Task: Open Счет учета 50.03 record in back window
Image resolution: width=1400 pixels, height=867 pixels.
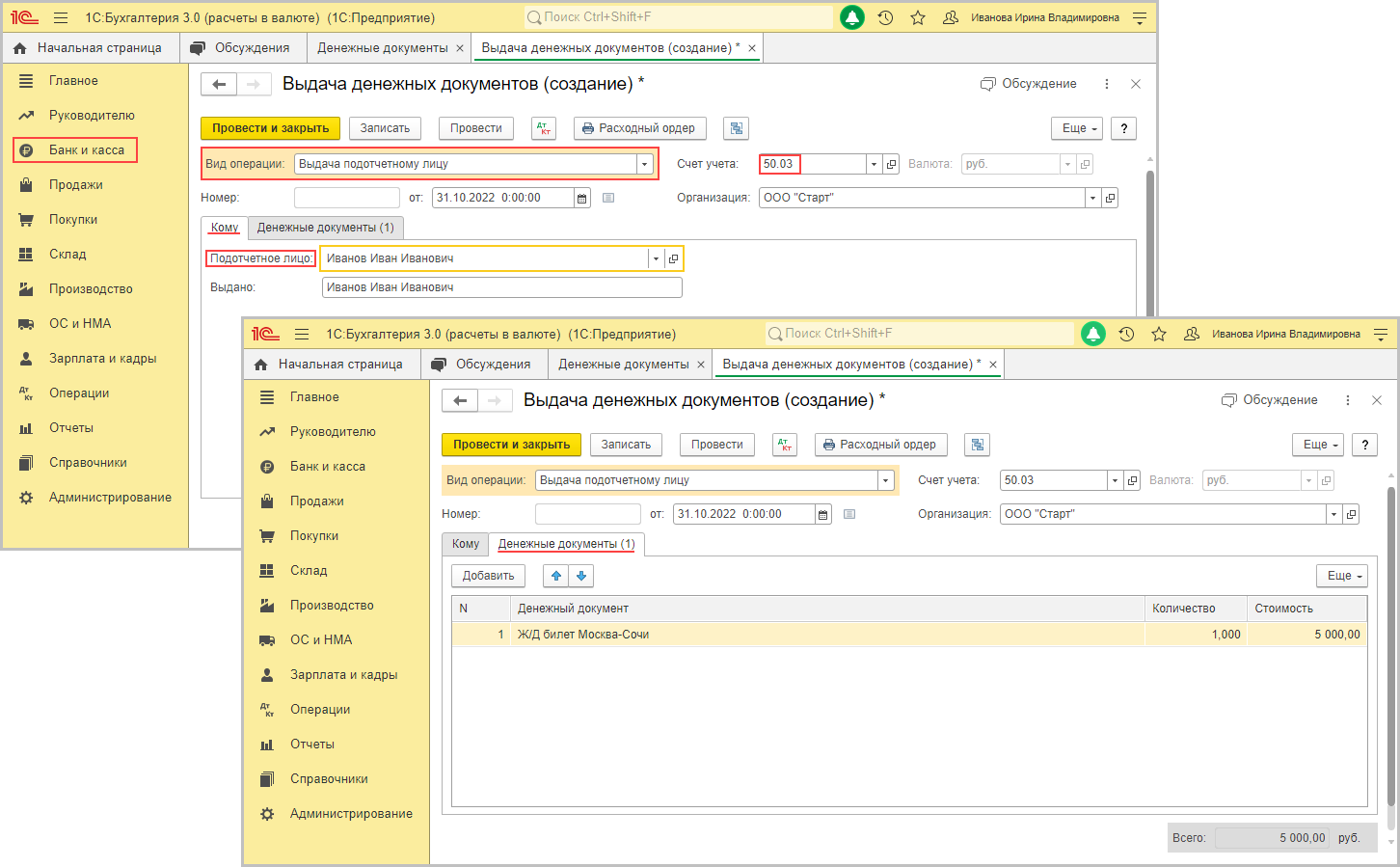Action: coord(892,164)
